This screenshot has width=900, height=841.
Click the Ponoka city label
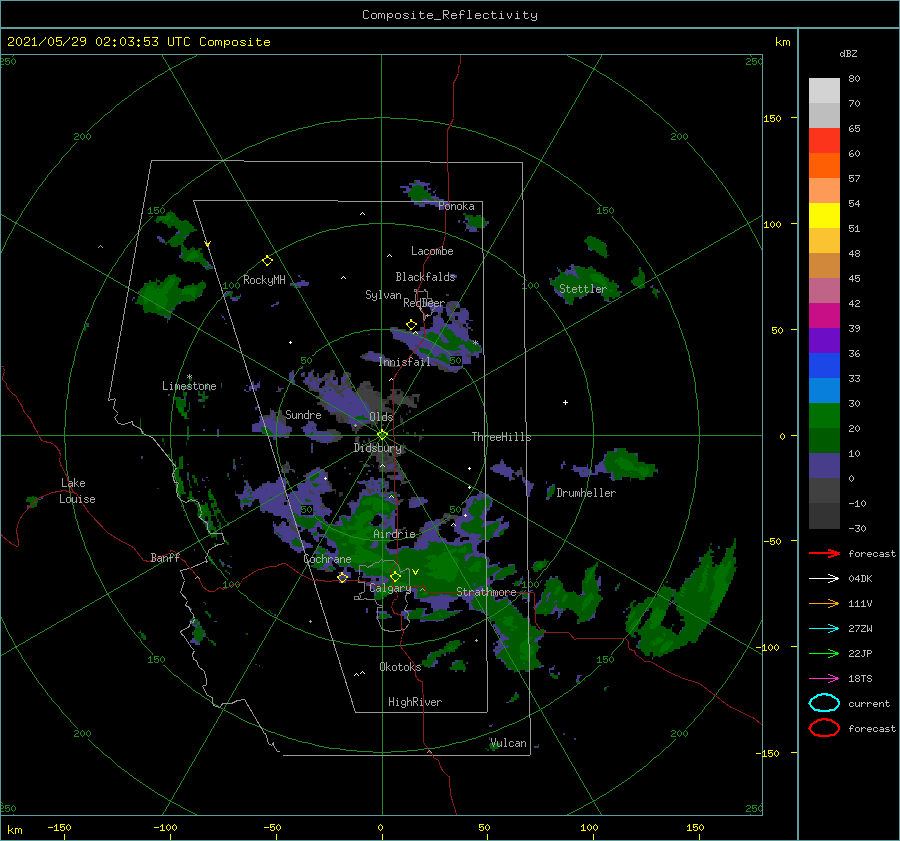[x=456, y=206]
